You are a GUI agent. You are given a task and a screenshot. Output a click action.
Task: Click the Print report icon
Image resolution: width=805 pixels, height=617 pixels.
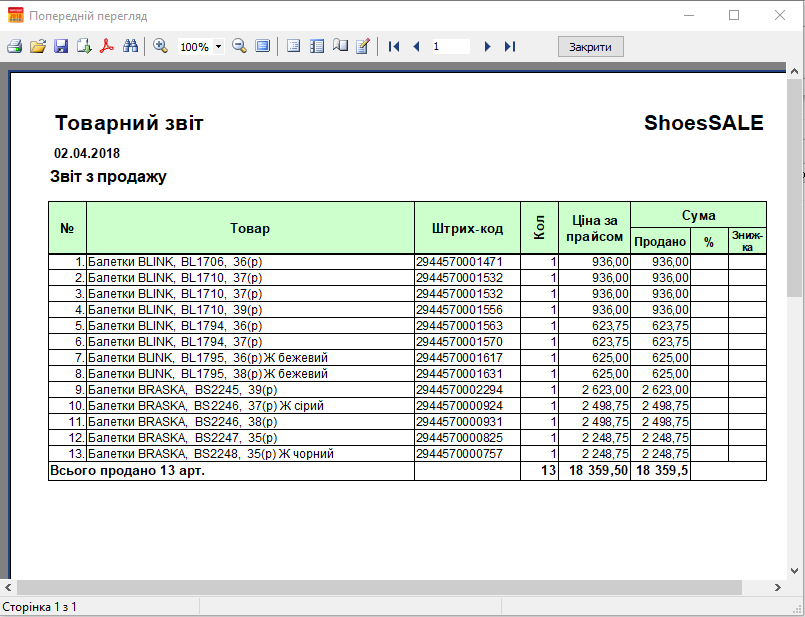pyautogui.click(x=14, y=47)
